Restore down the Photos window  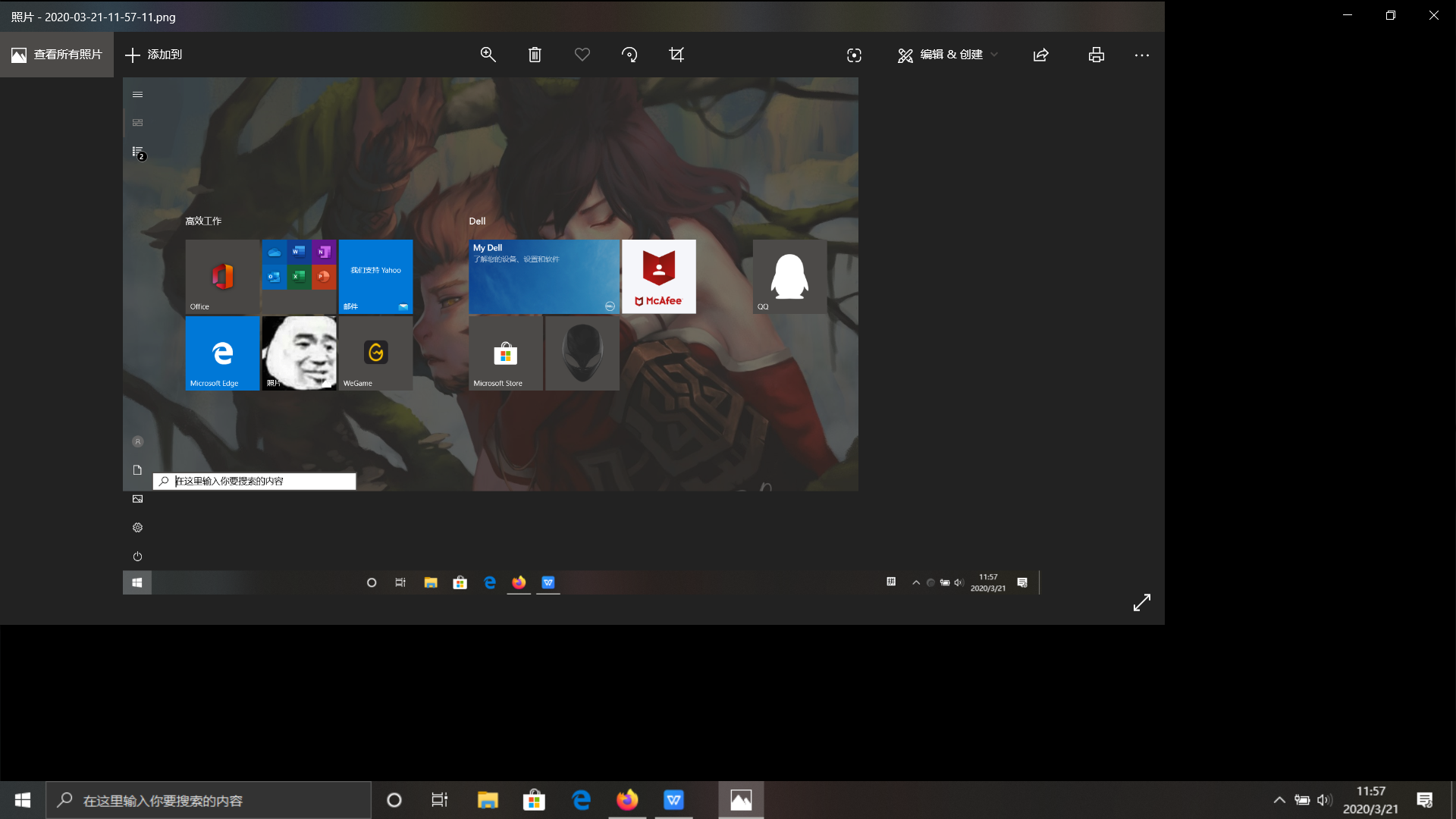coord(1391,15)
